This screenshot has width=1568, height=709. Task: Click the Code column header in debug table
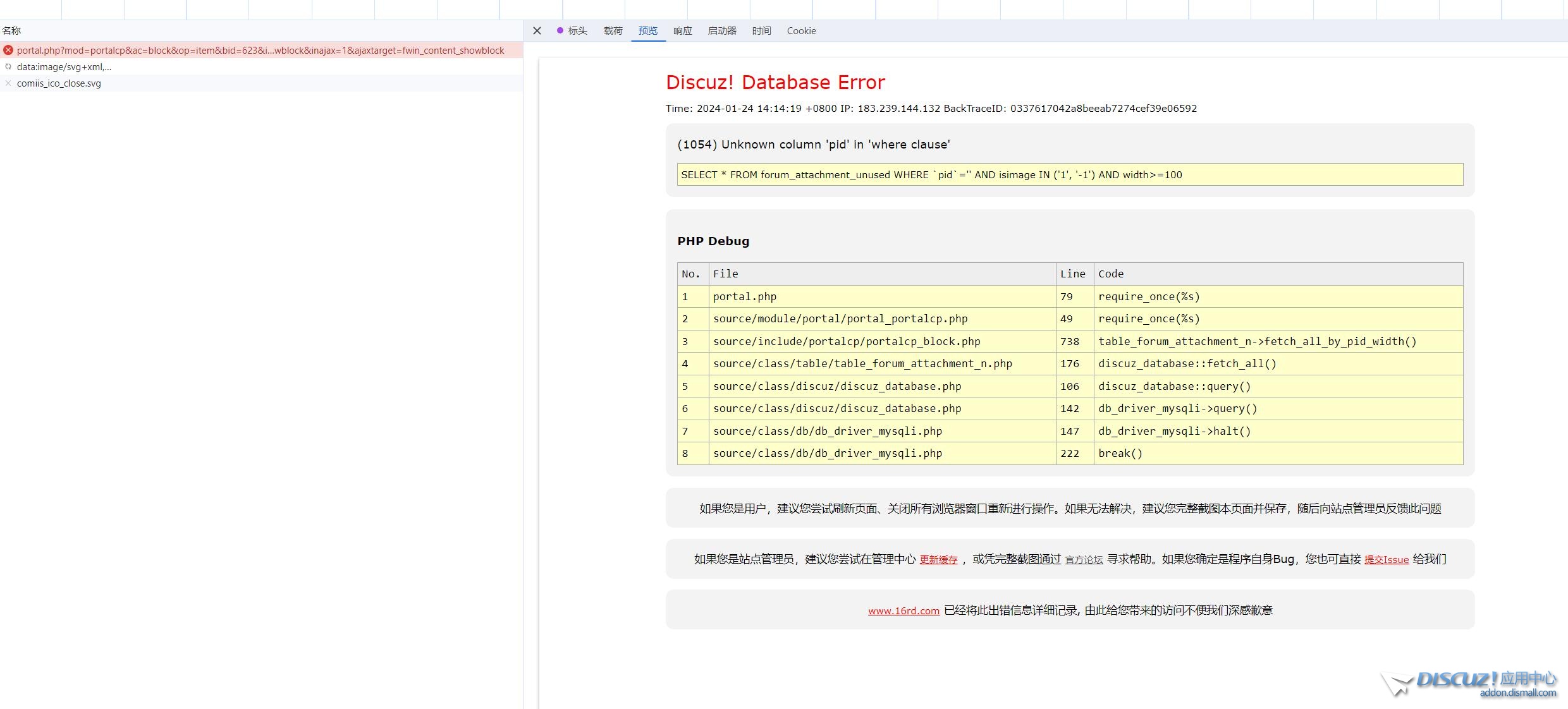tap(1278, 274)
